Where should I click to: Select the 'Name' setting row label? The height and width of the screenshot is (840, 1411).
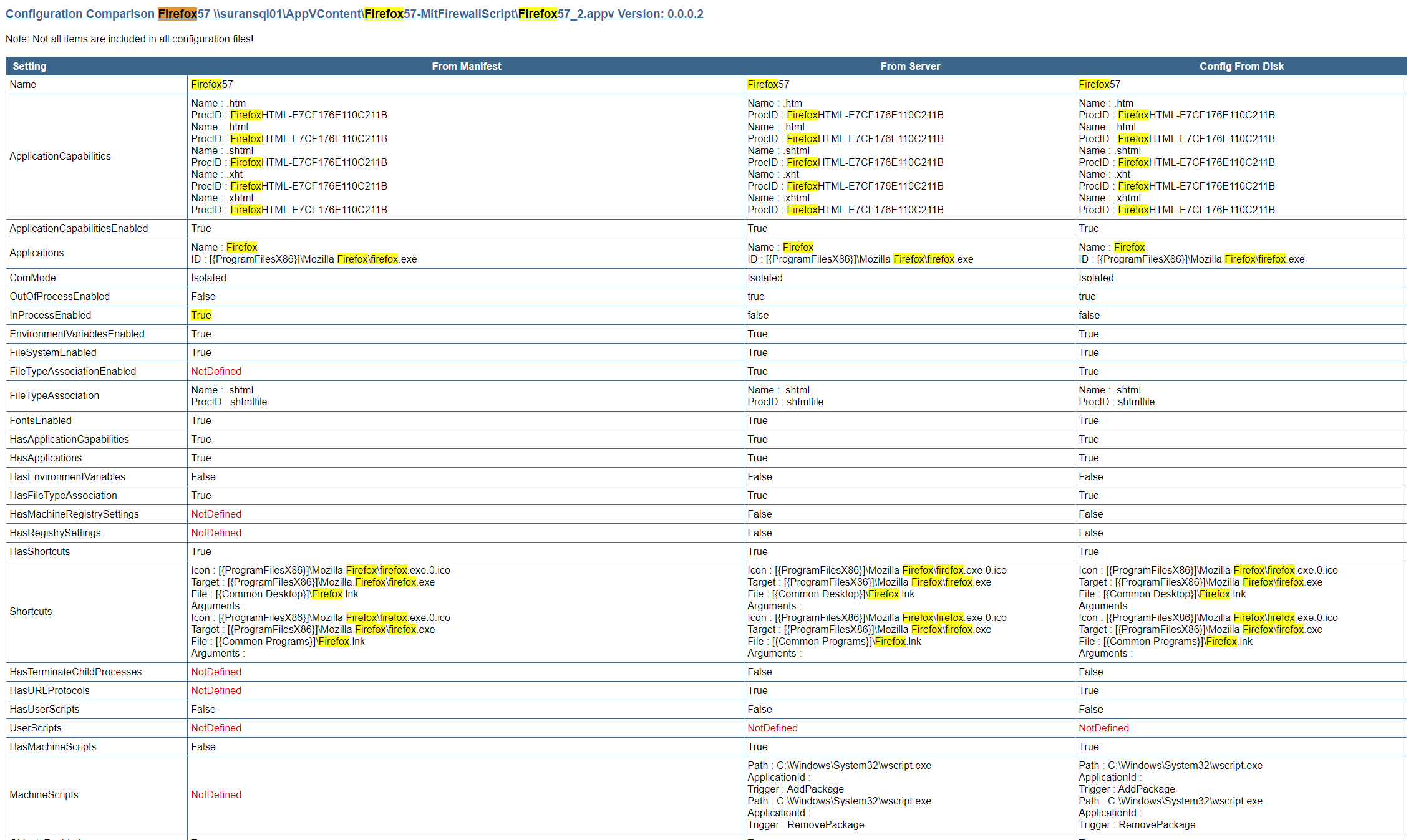click(x=23, y=84)
